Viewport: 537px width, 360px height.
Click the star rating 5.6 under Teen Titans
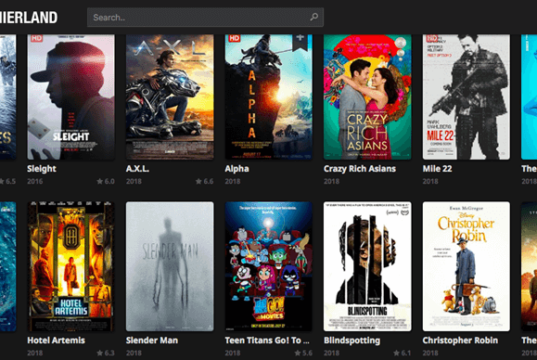[x=303, y=353]
